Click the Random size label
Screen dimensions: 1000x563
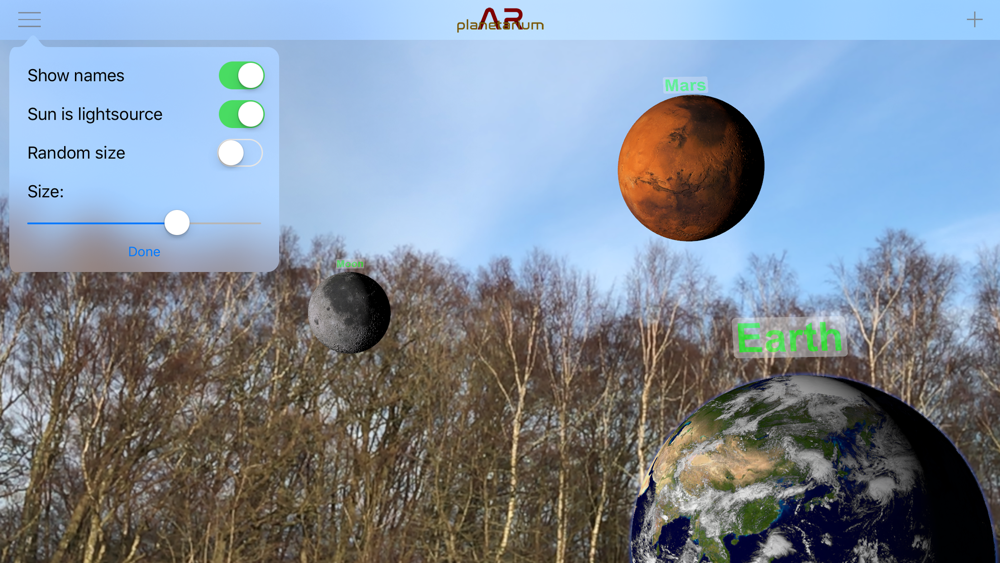point(77,153)
